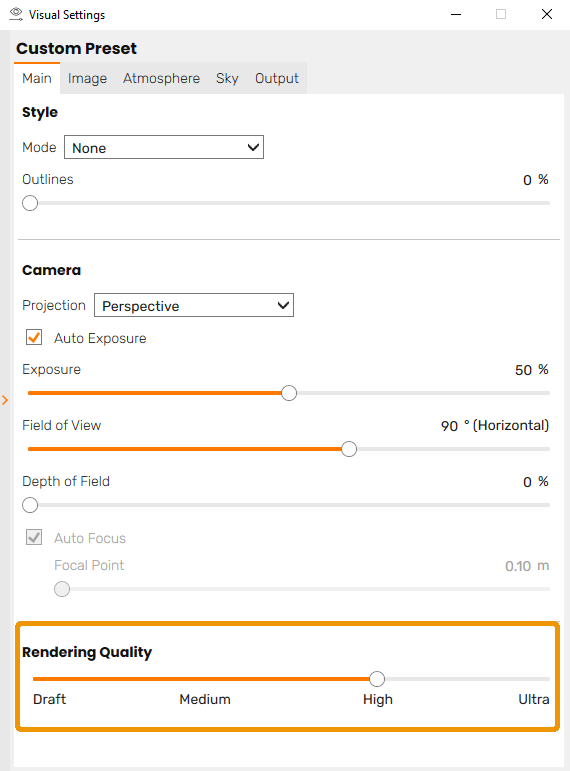This screenshot has height=771, width=570.
Task: Expand the orange side panel arrow
Action: coord(5,400)
